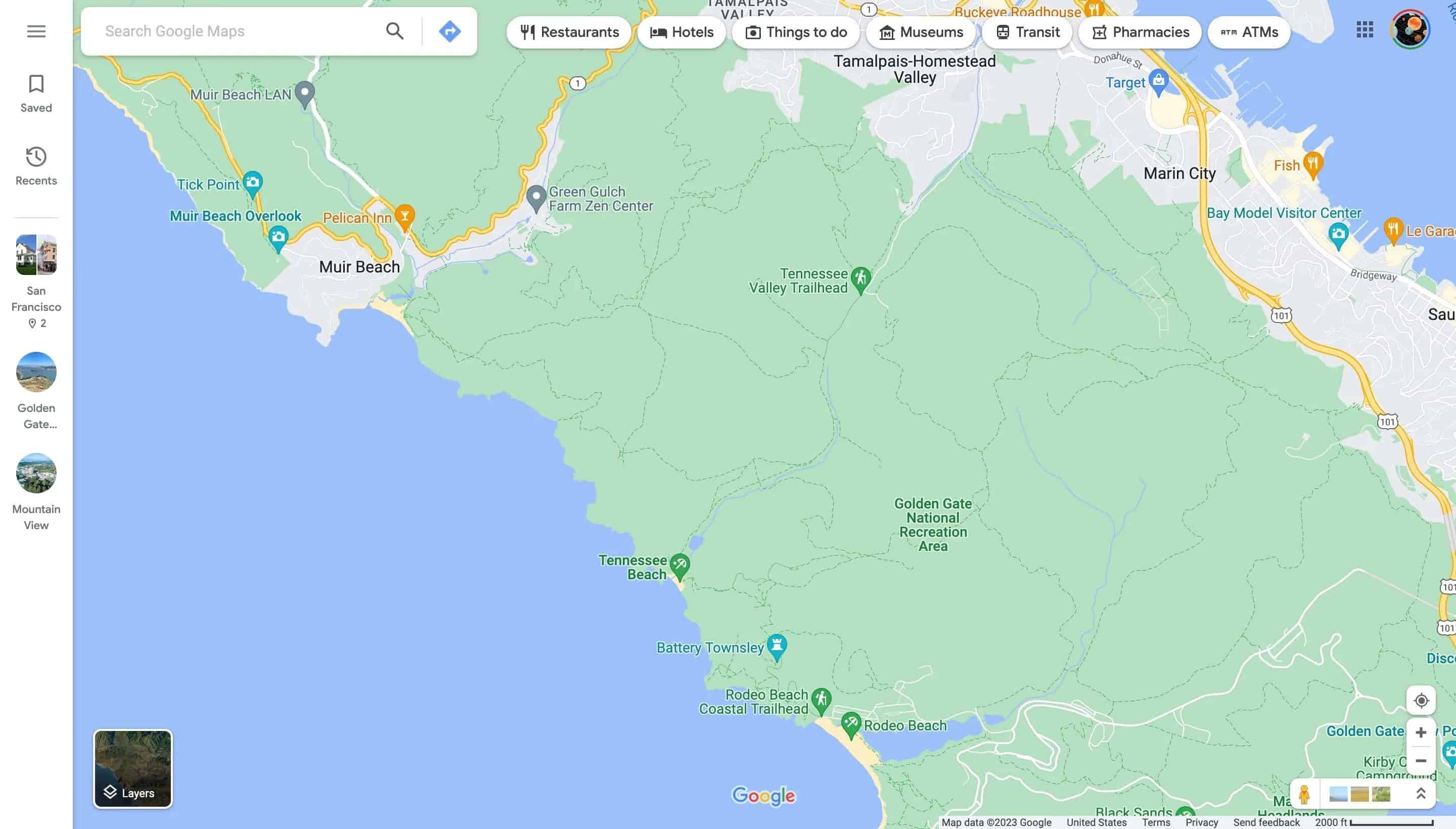Open the Google apps grid
Viewport: 1456px width, 829px height.
pos(1364,30)
